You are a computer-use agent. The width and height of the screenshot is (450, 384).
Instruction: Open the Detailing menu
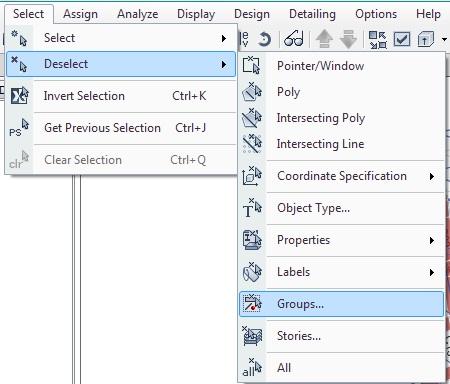[312, 14]
